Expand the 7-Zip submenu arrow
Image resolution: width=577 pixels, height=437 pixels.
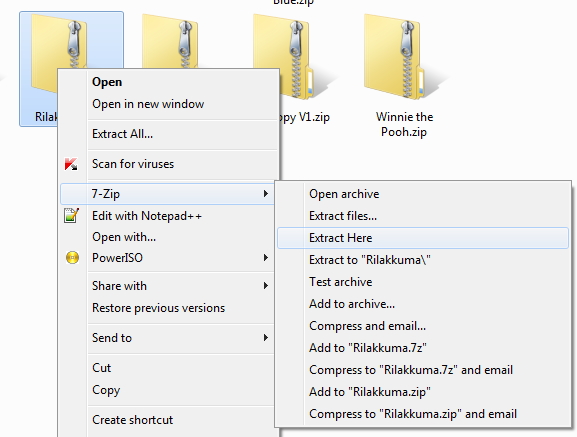(266, 193)
